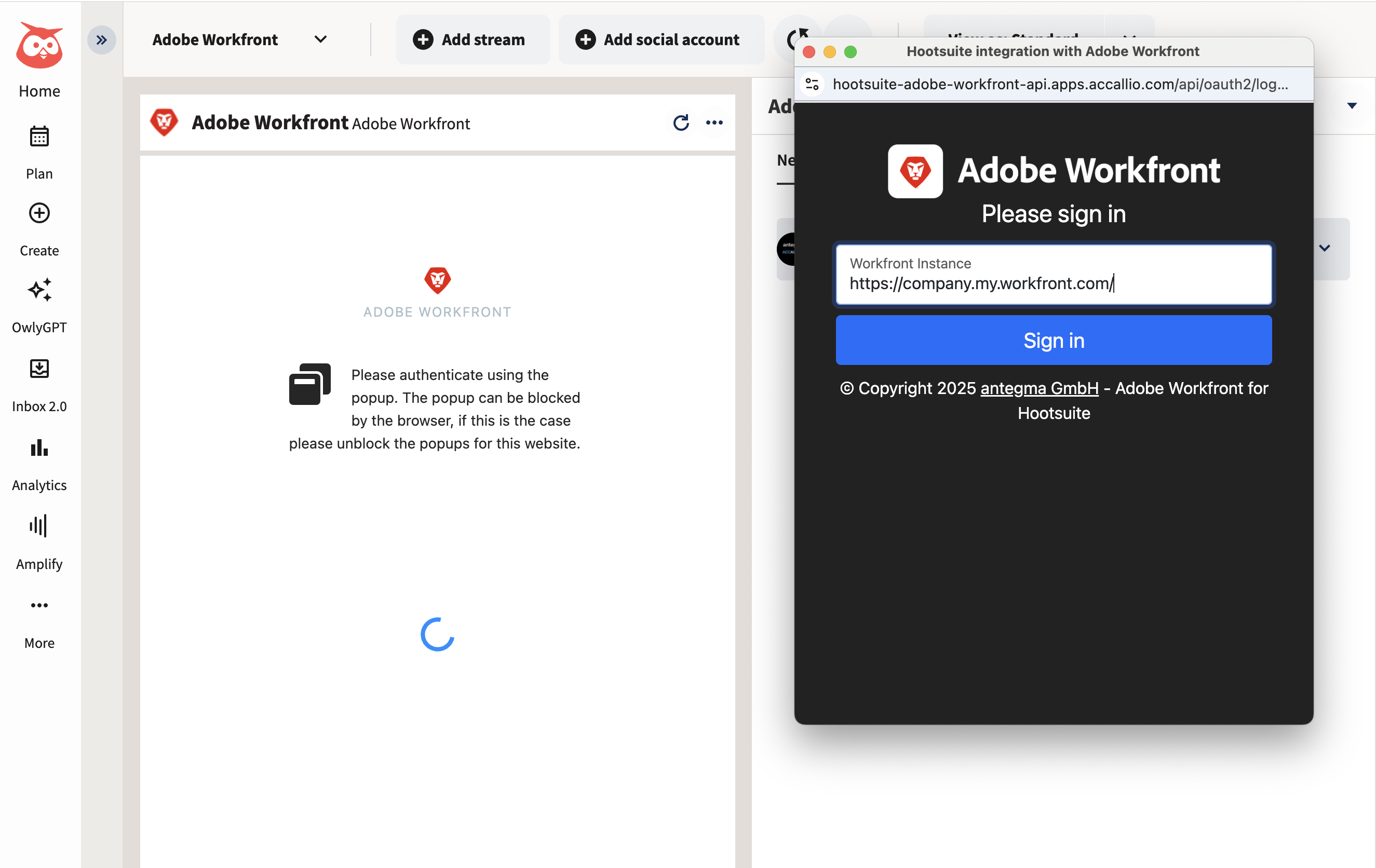
Task: Click the popup address bar URL
Action: [x=1060, y=84]
